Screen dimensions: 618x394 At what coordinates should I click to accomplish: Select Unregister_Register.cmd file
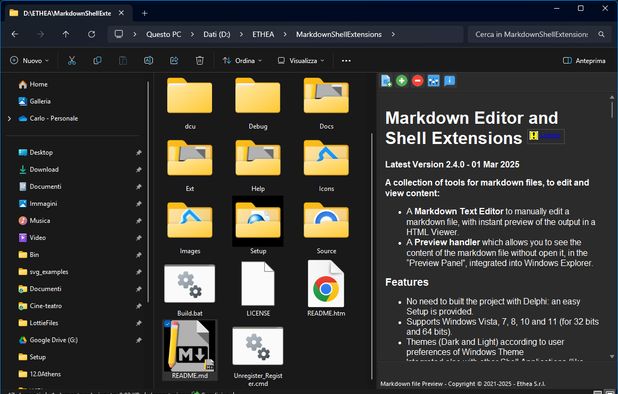pyautogui.click(x=258, y=357)
